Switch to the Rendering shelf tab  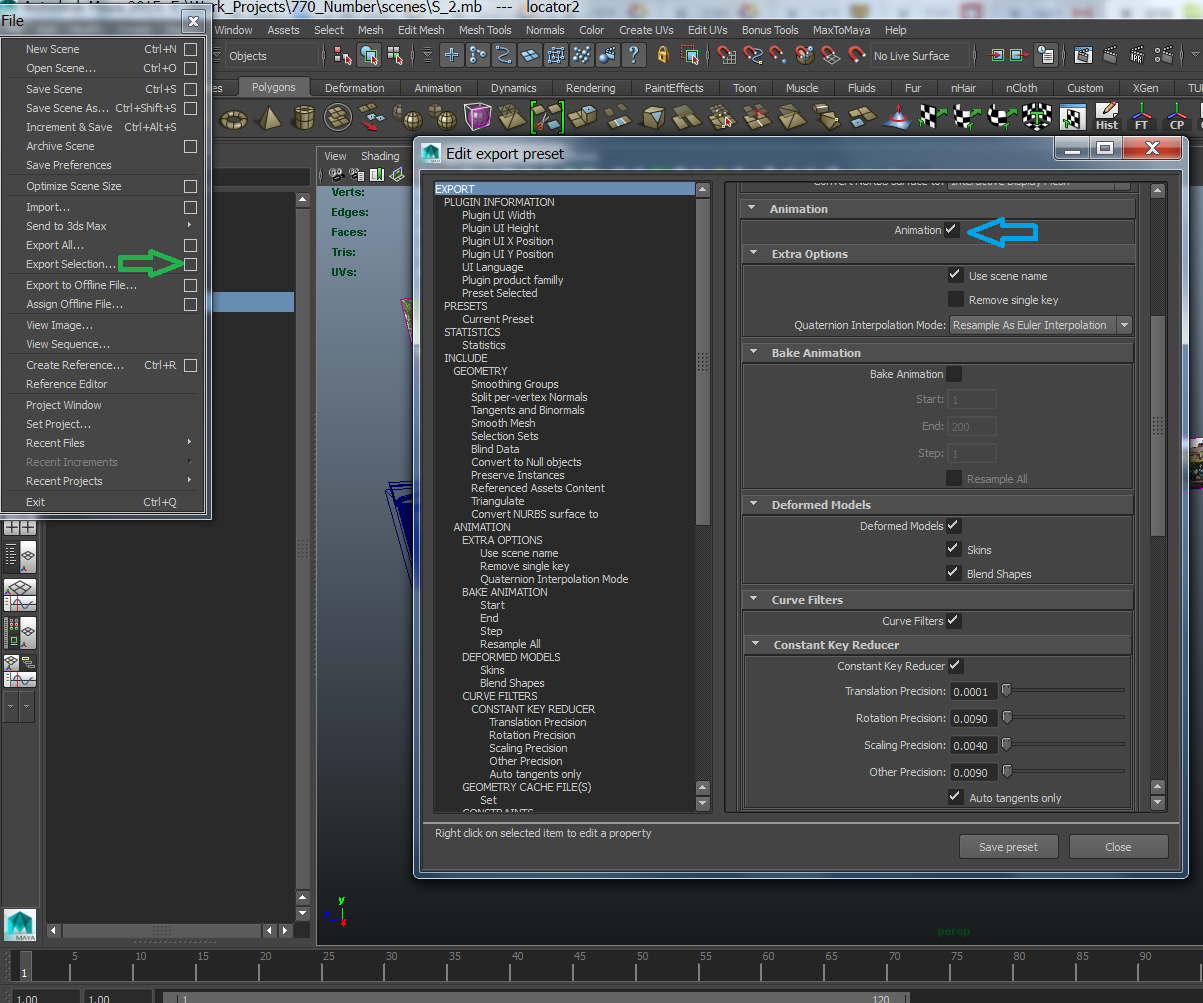(x=590, y=88)
